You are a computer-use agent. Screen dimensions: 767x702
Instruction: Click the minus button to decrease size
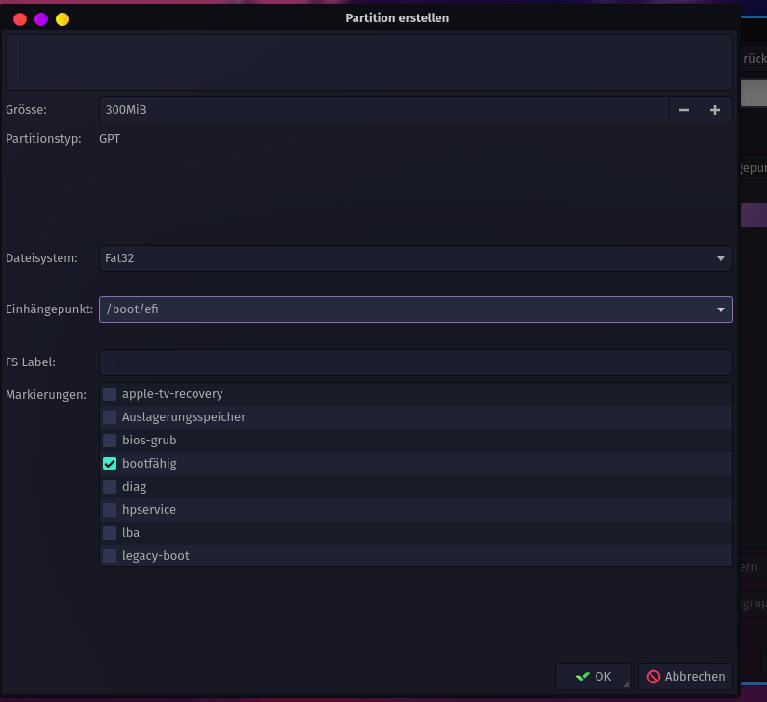coord(684,110)
